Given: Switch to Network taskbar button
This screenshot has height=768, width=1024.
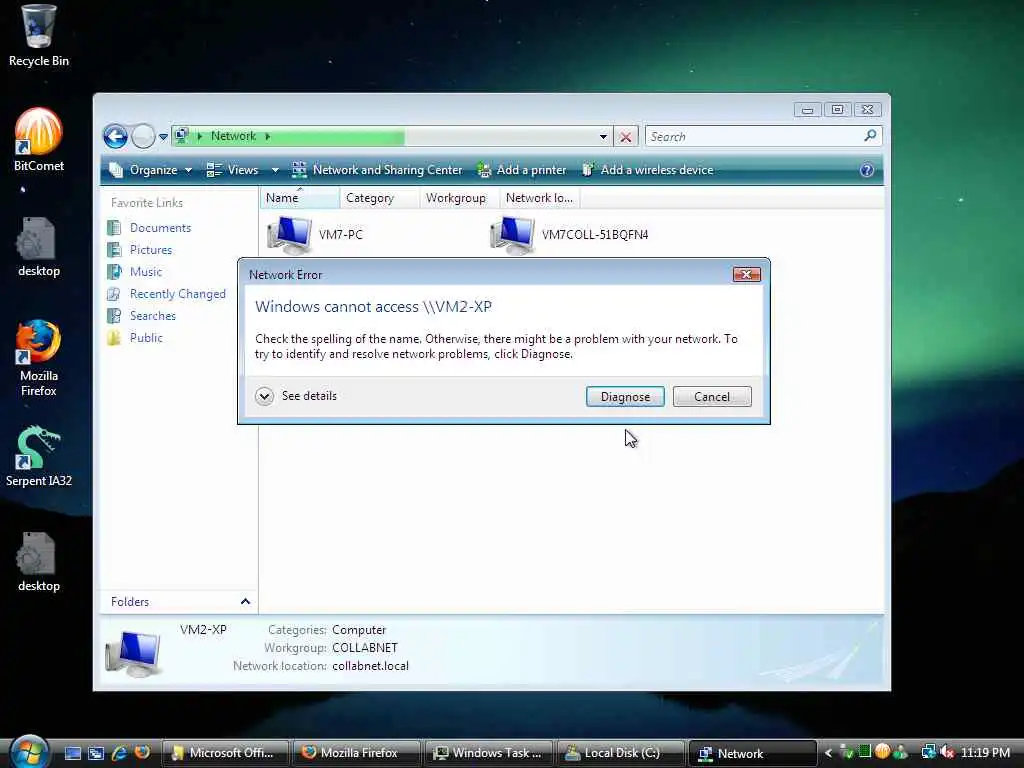Looking at the screenshot, I should click(x=752, y=753).
